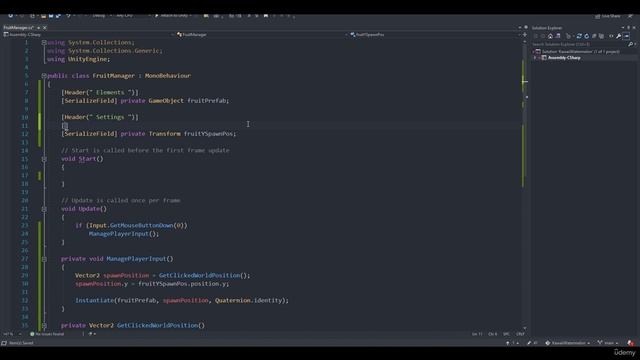Pin the FruitManager.cs tab
640x360 pixels.
click(38, 28)
